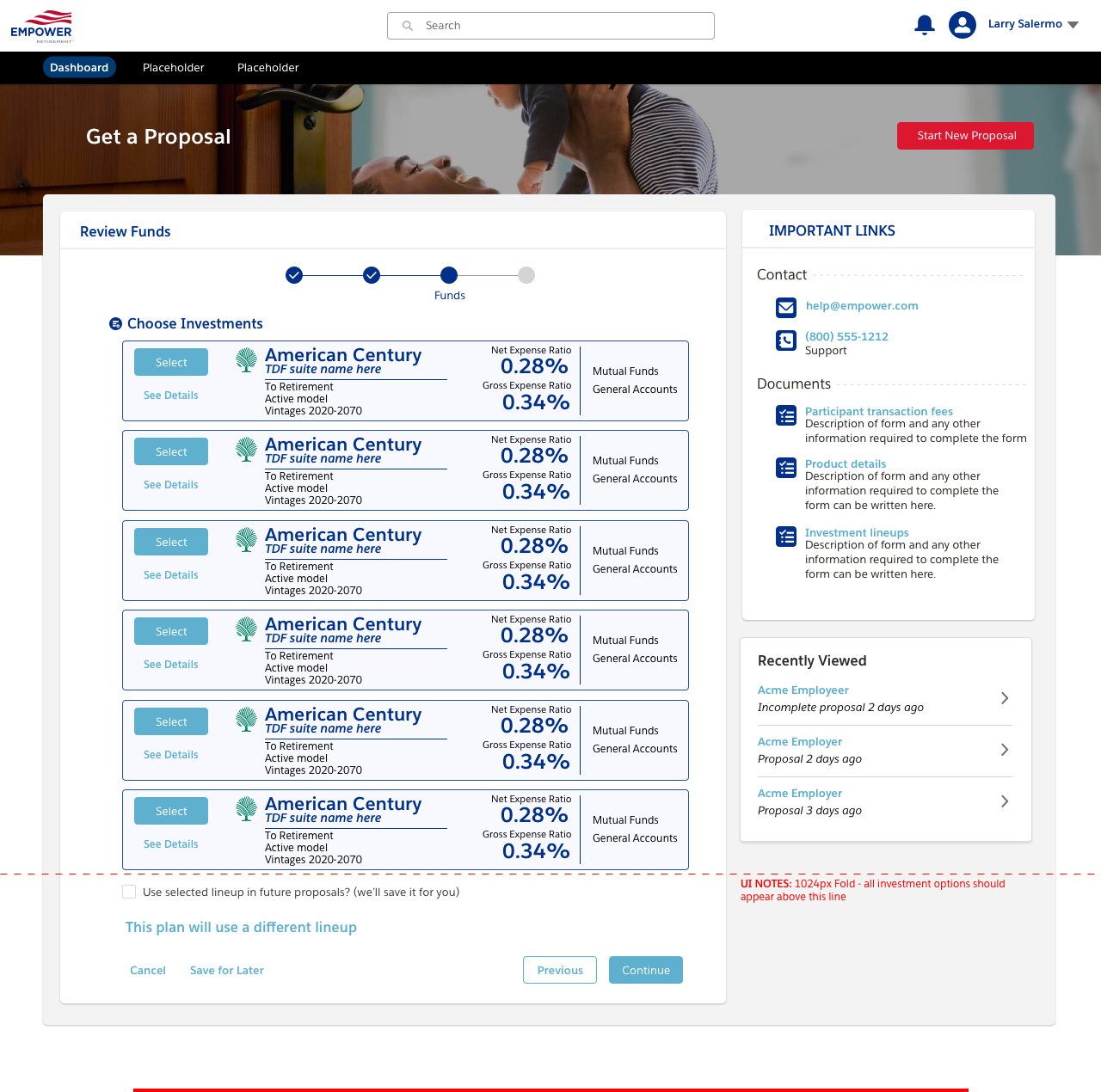Open See Details in first fund card
Viewport: 1101px width, 1092px height.
pos(171,396)
